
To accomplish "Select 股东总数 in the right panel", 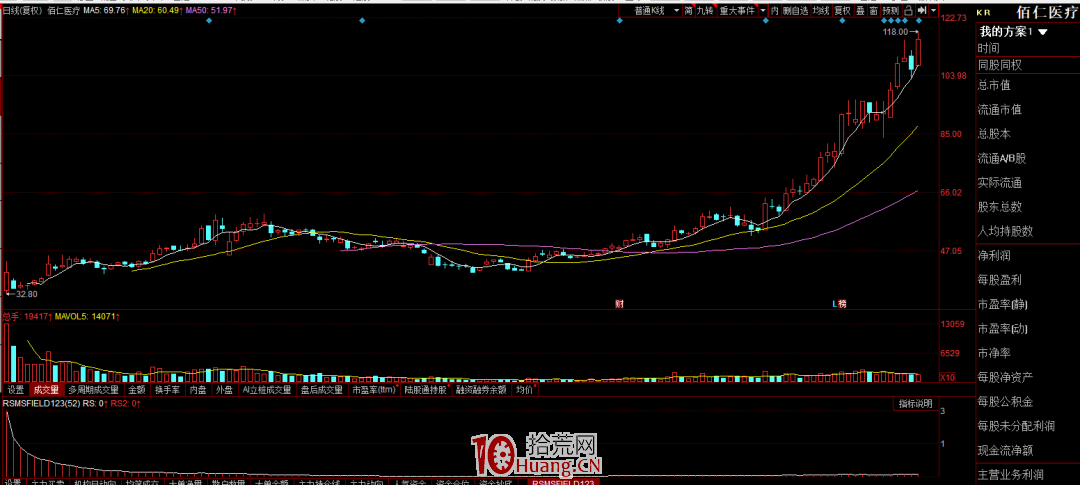I will 999,207.
